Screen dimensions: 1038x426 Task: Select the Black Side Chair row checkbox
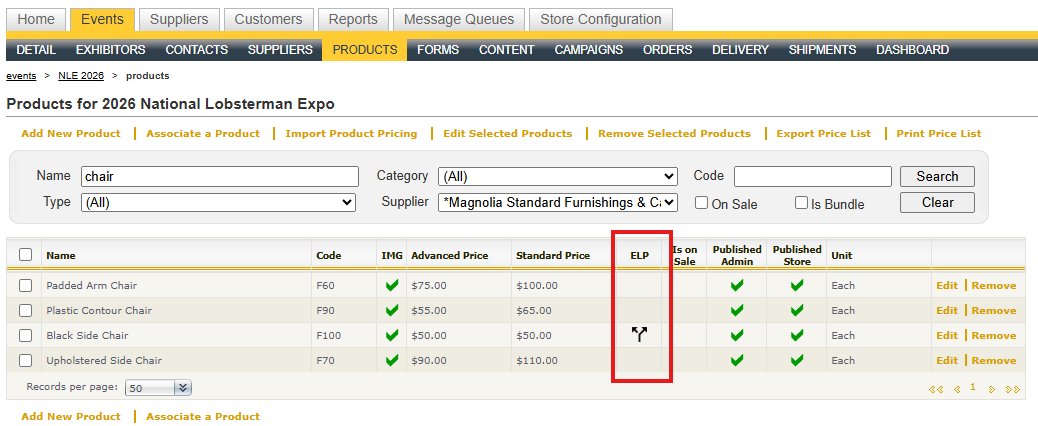pos(26,335)
